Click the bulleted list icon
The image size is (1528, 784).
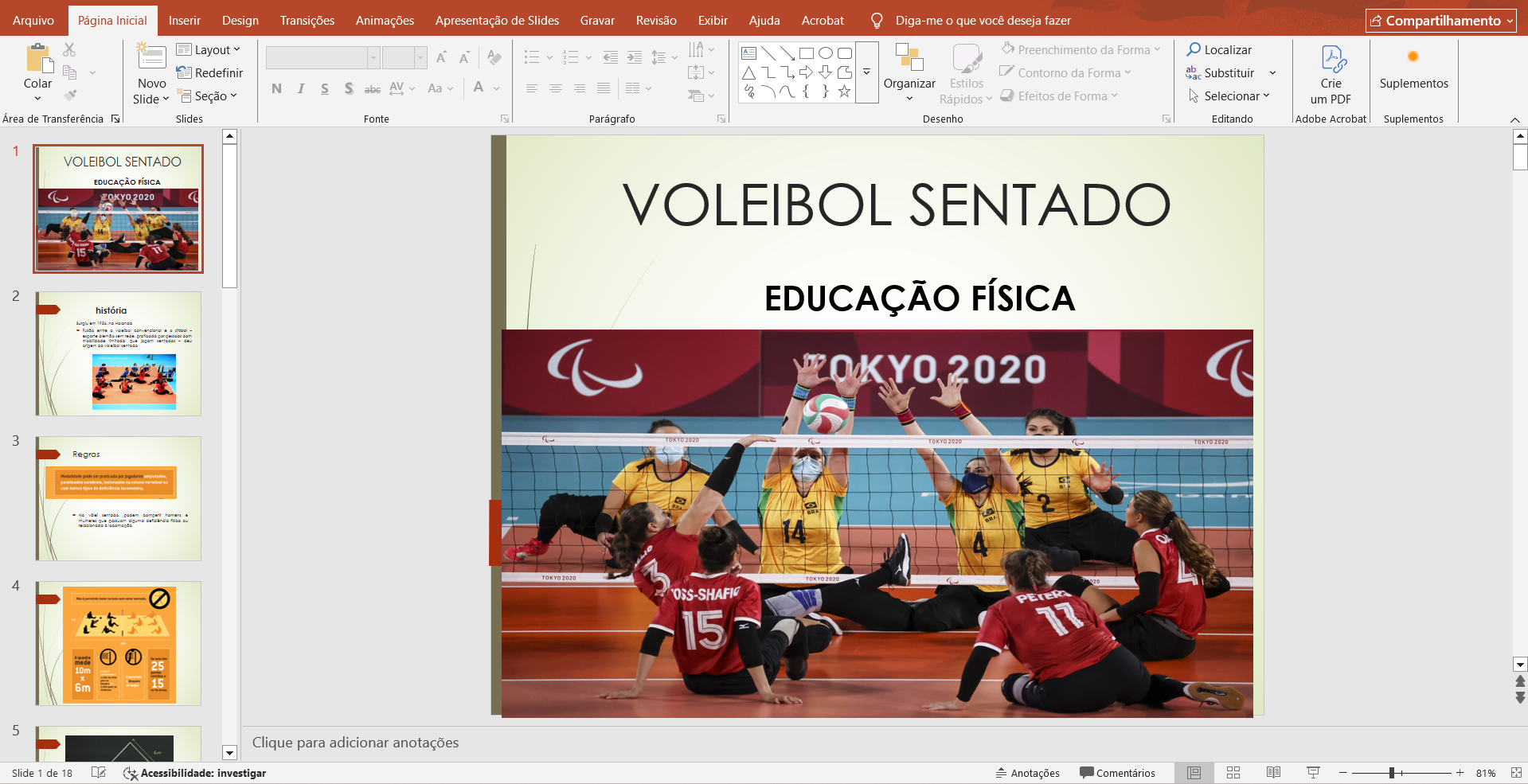coord(532,57)
